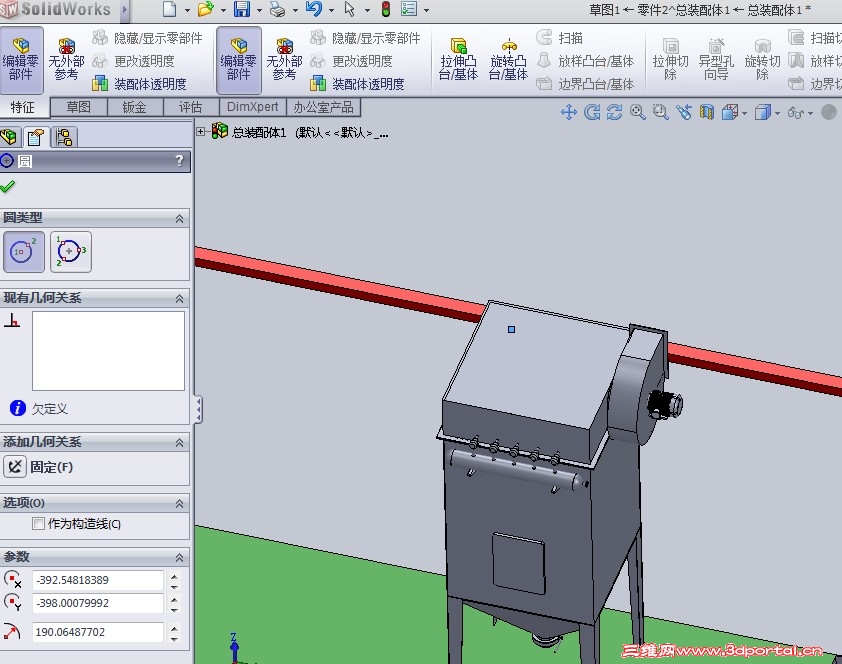Viewport: 842px width, 664px height.
Task: Click 放样凸台/基体 loft tool
Action: [x=585, y=61]
